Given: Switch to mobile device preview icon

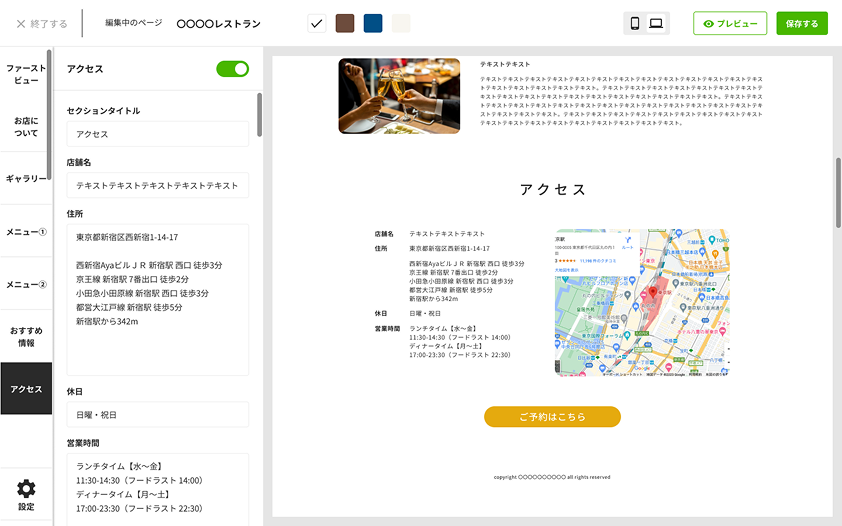Looking at the screenshot, I should coord(634,24).
